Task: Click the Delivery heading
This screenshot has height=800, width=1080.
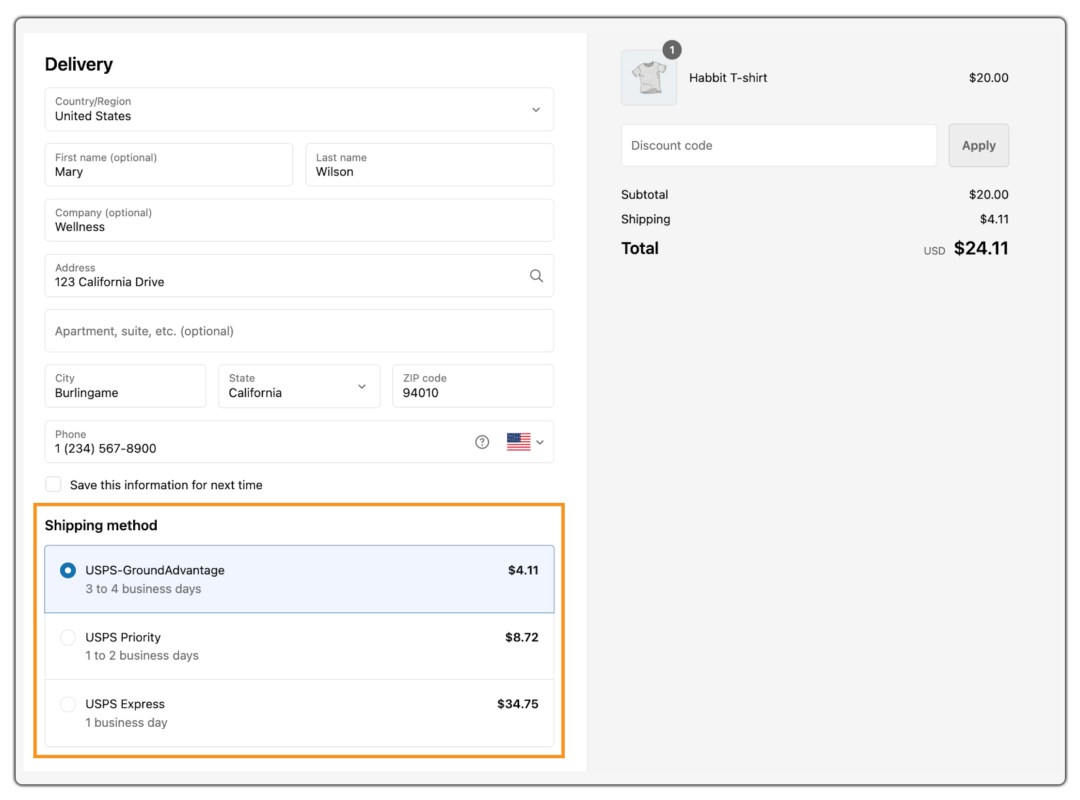Action: tap(79, 64)
